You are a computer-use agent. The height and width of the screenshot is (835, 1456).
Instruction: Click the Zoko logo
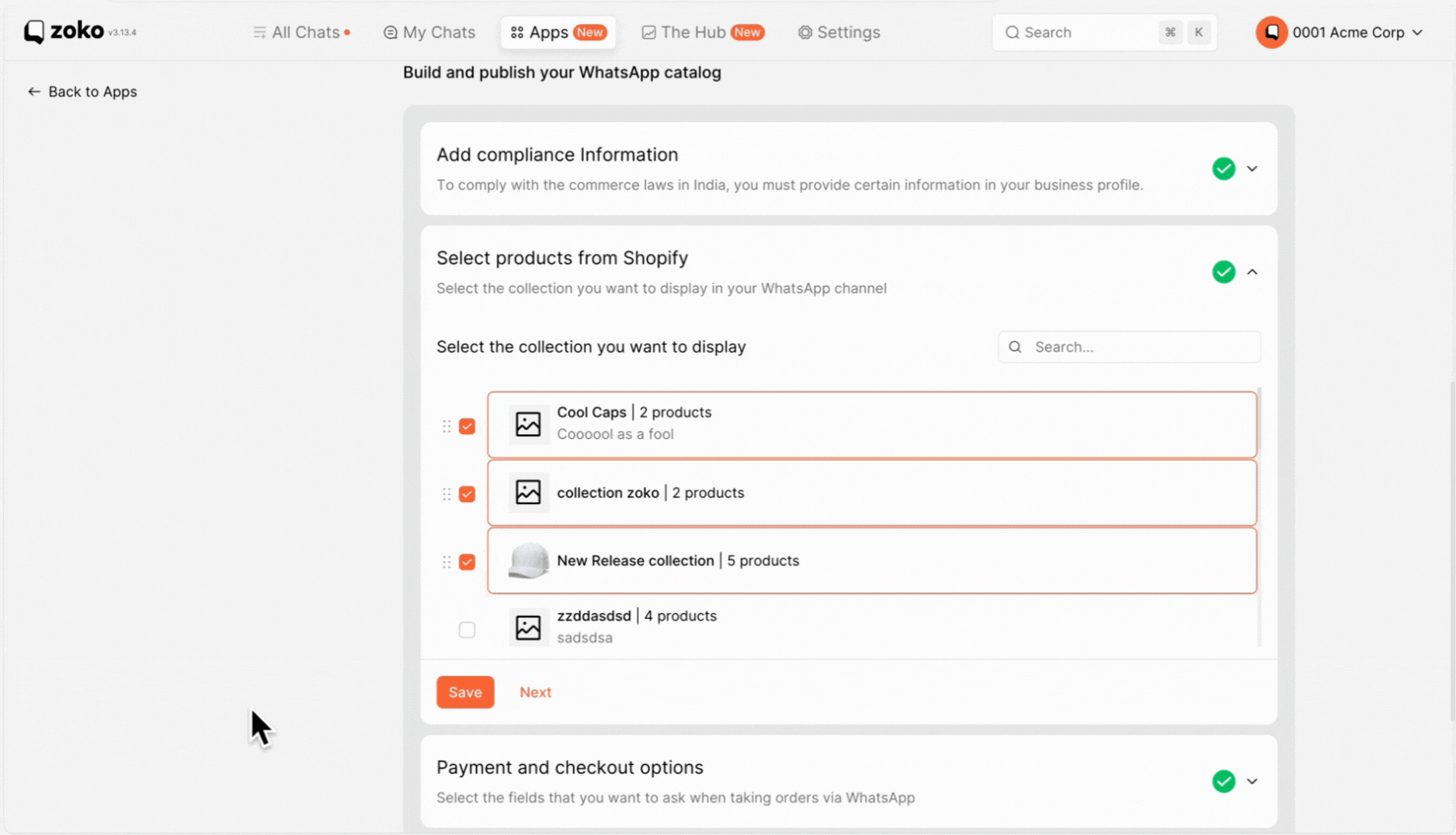pyautogui.click(x=64, y=32)
